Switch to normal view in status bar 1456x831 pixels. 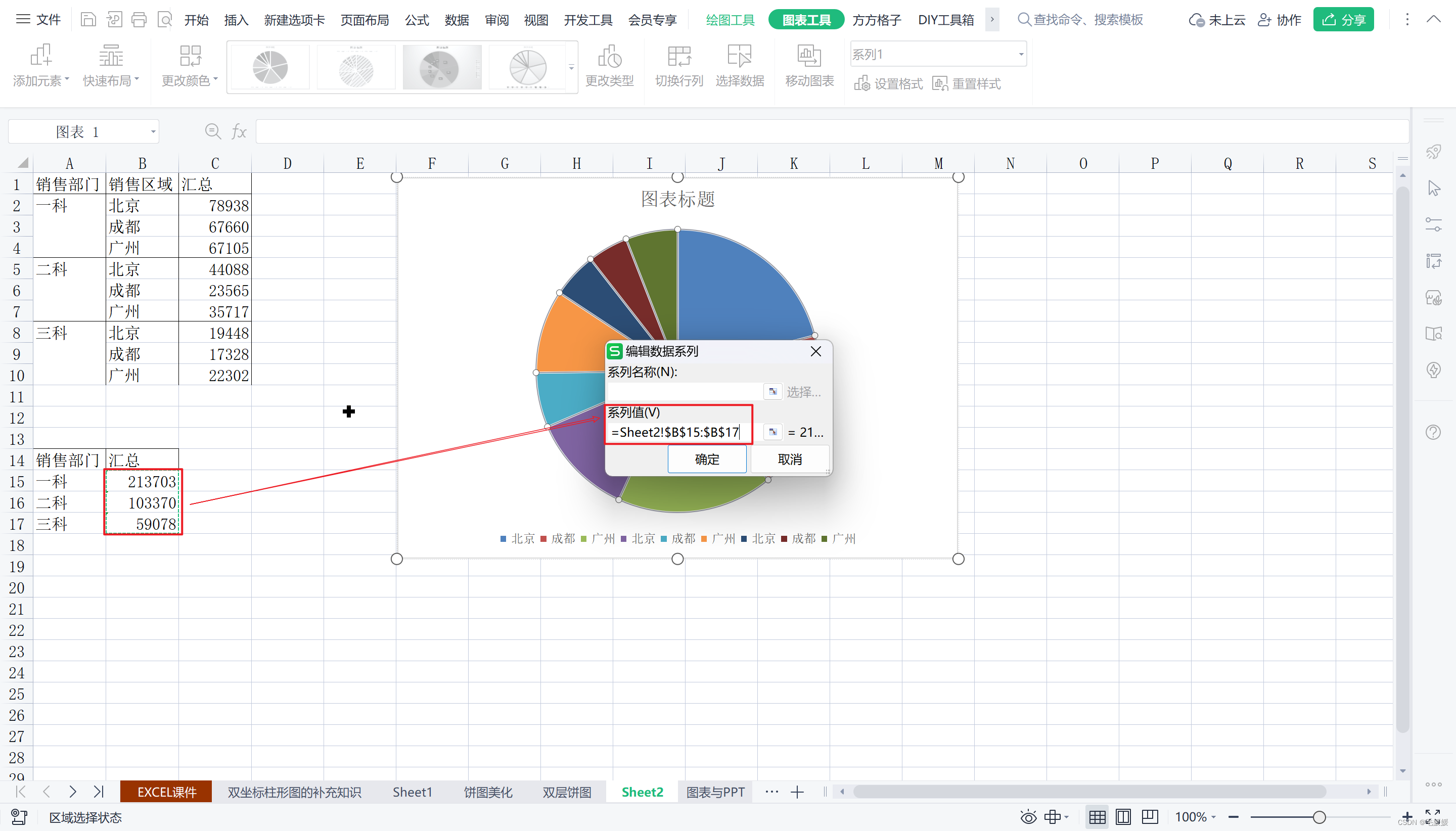1097,817
